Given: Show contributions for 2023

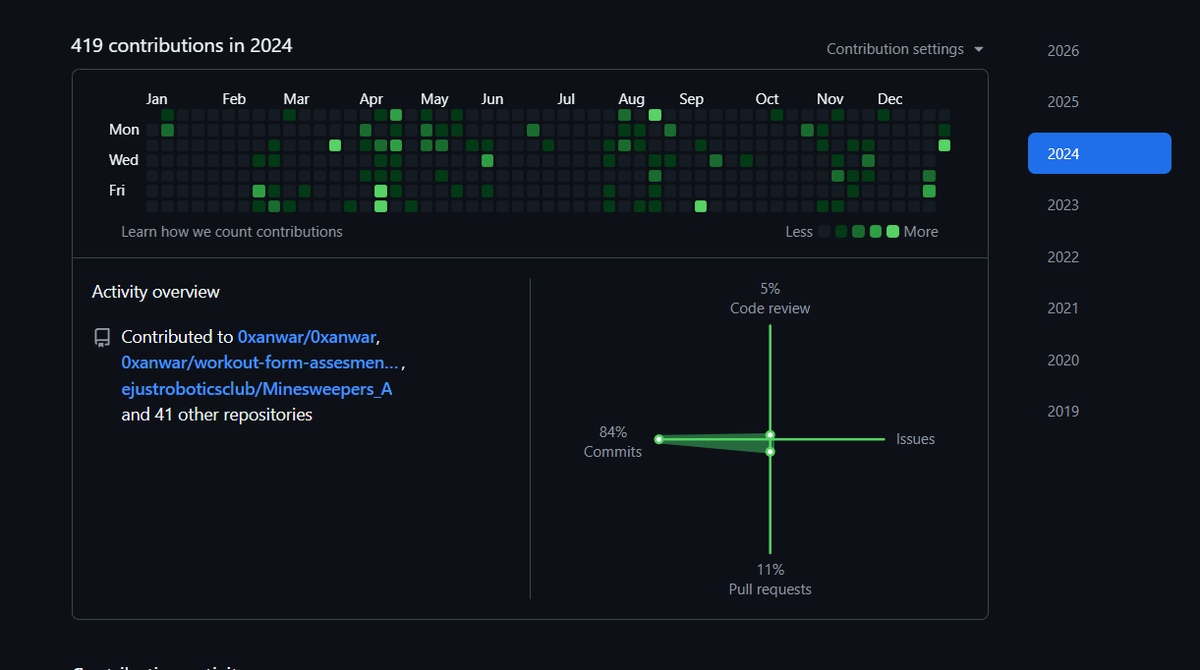Looking at the screenshot, I should (1099, 205).
